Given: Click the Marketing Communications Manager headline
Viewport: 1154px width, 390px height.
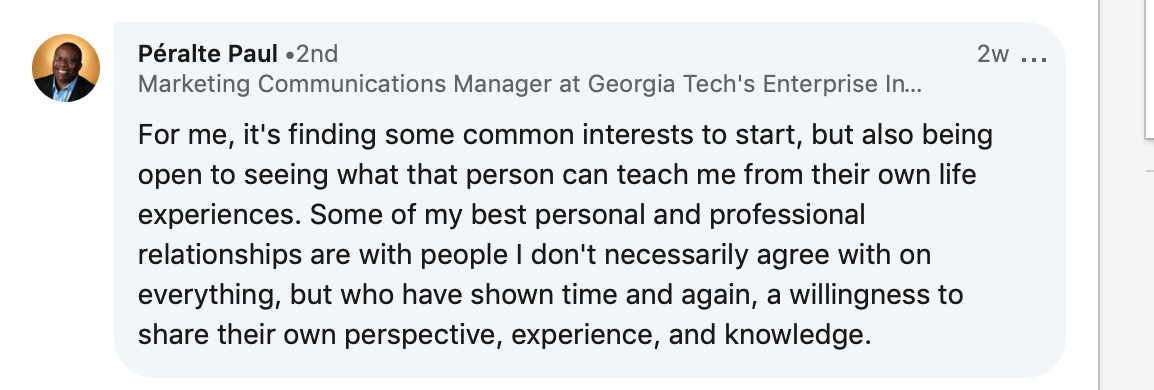Looking at the screenshot, I should pyautogui.click(x=529, y=85).
